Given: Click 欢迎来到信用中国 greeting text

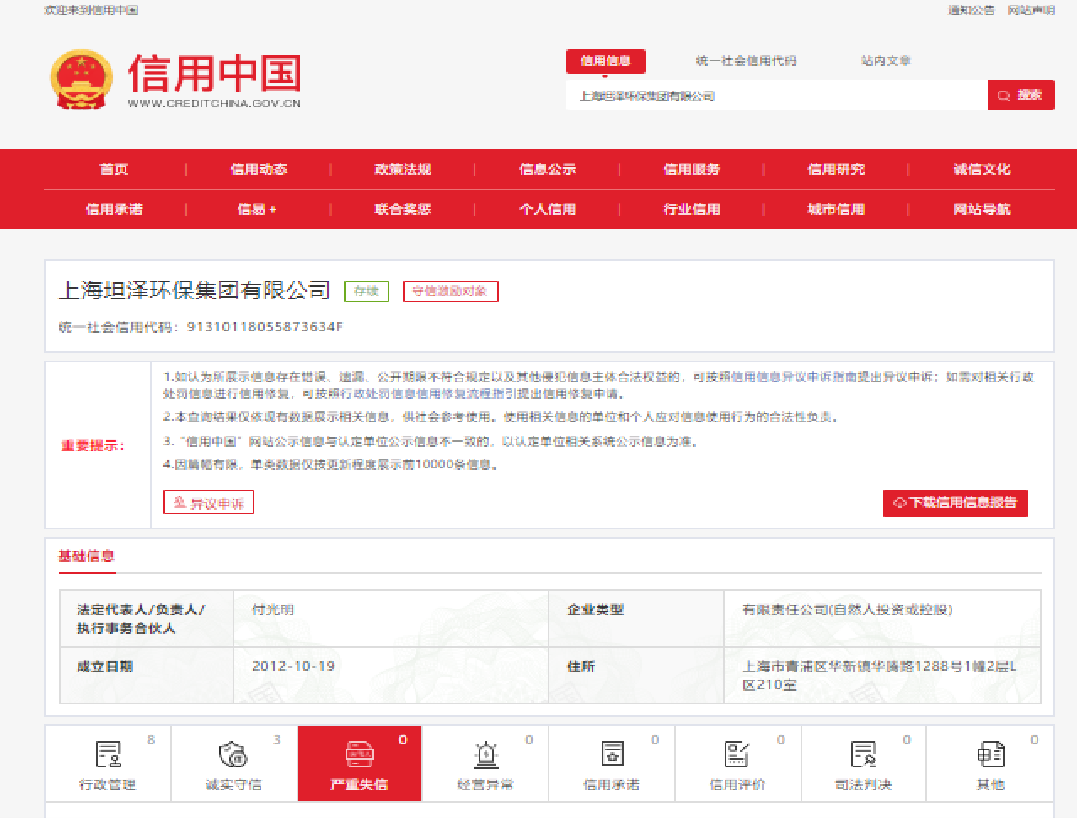Looking at the screenshot, I should pyautogui.click(x=91, y=10).
